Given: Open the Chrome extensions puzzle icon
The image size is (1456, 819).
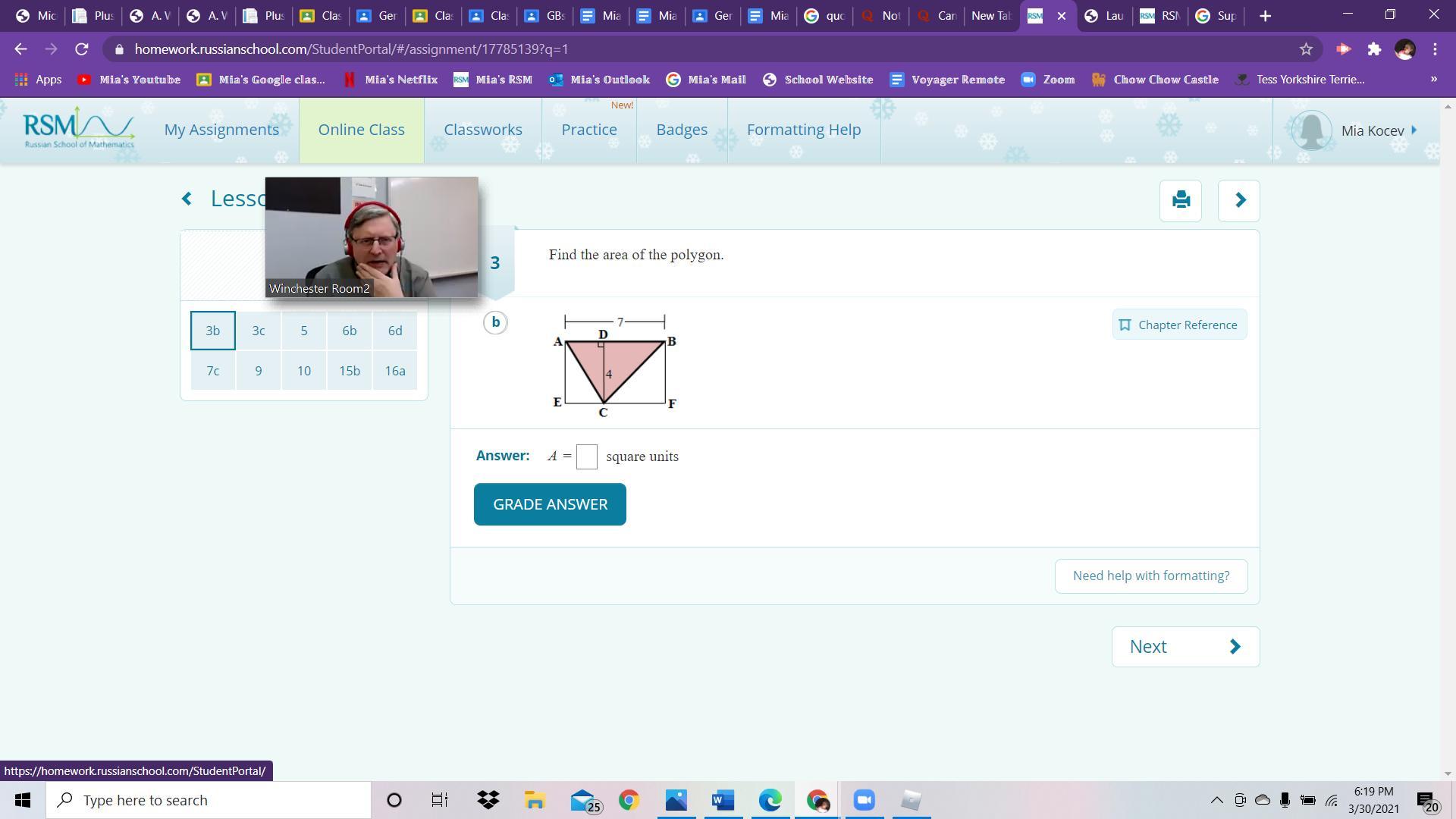Looking at the screenshot, I should [x=1374, y=49].
